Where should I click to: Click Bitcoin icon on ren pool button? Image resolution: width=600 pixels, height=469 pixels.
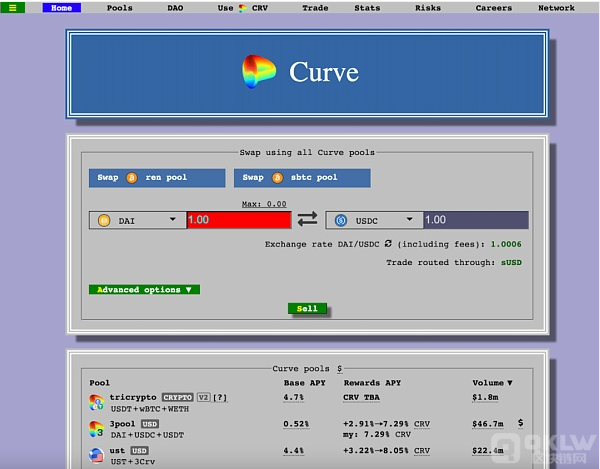point(132,178)
